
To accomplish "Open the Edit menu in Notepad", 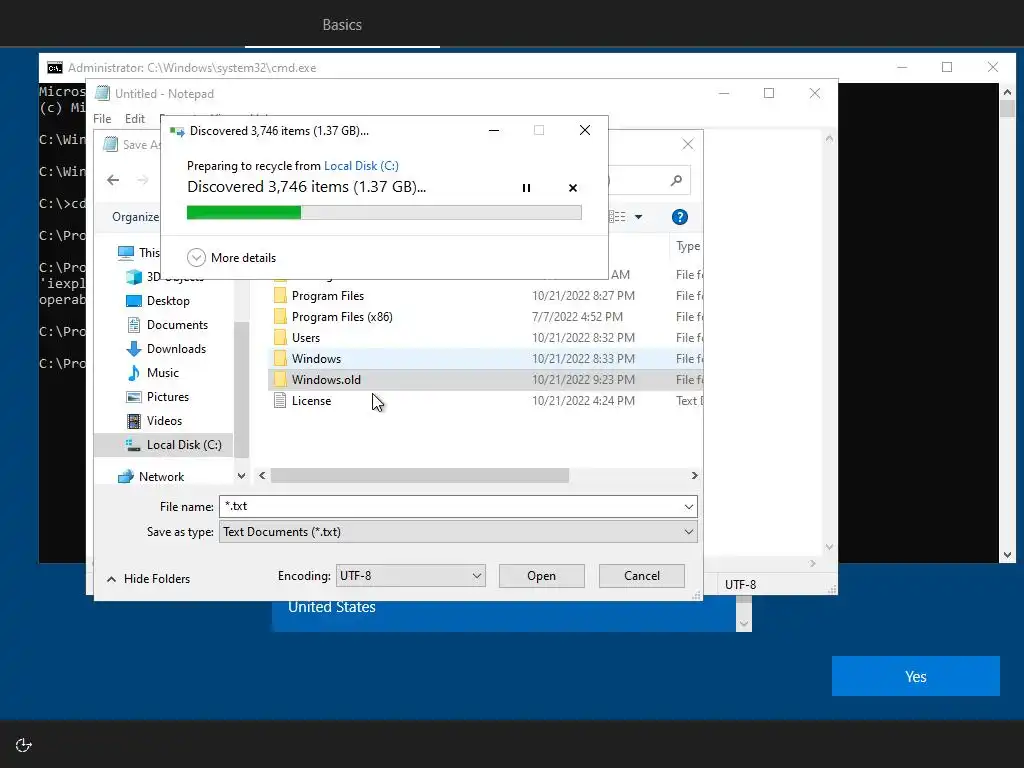I will (135, 119).
